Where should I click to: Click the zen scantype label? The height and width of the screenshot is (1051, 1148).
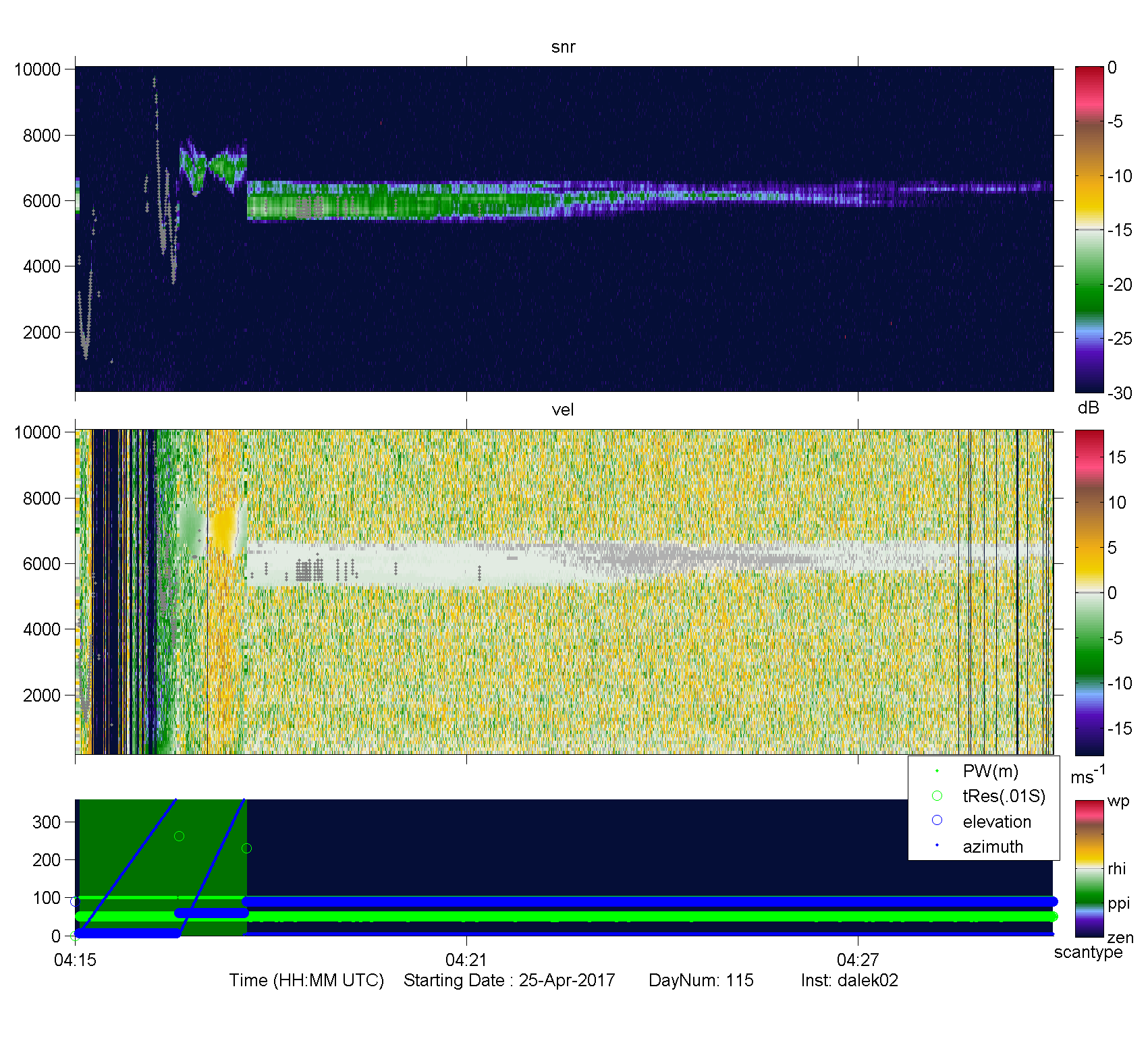tap(1120, 938)
